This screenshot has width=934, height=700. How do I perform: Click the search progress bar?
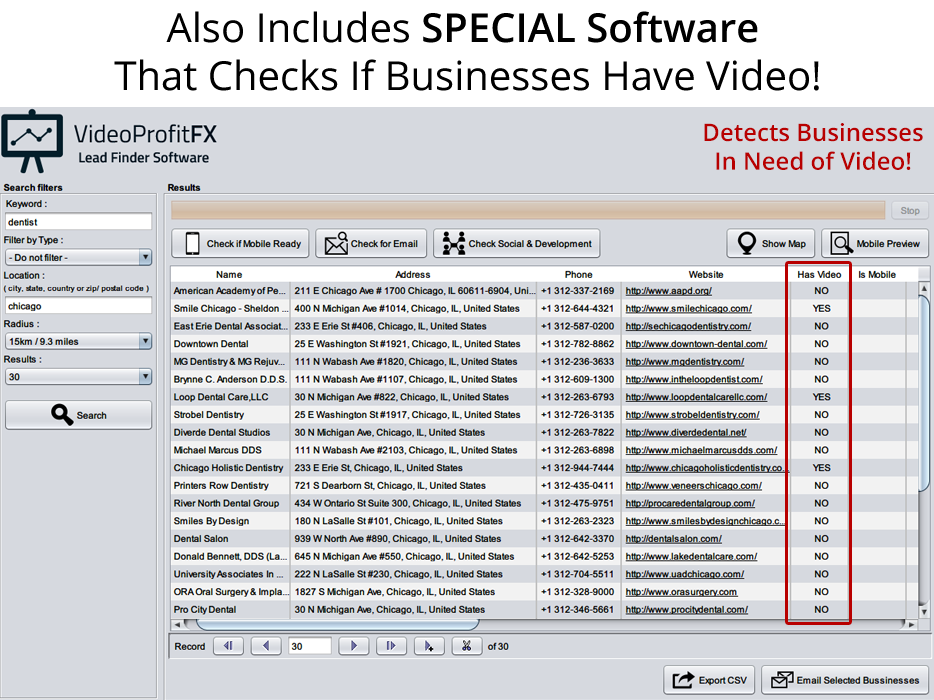coord(528,210)
